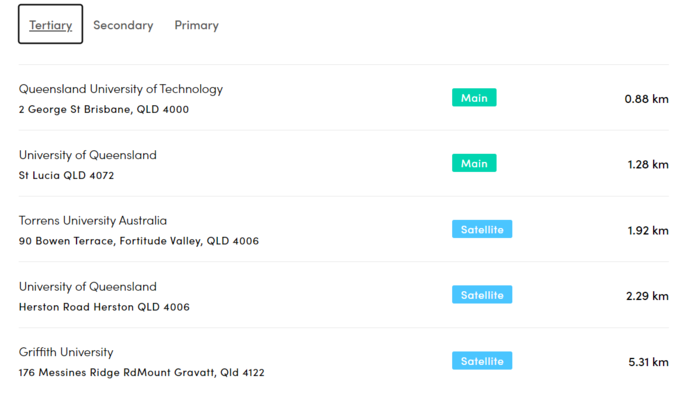Select the St Lucia QLD 4072 address

click(x=66, y=175)
